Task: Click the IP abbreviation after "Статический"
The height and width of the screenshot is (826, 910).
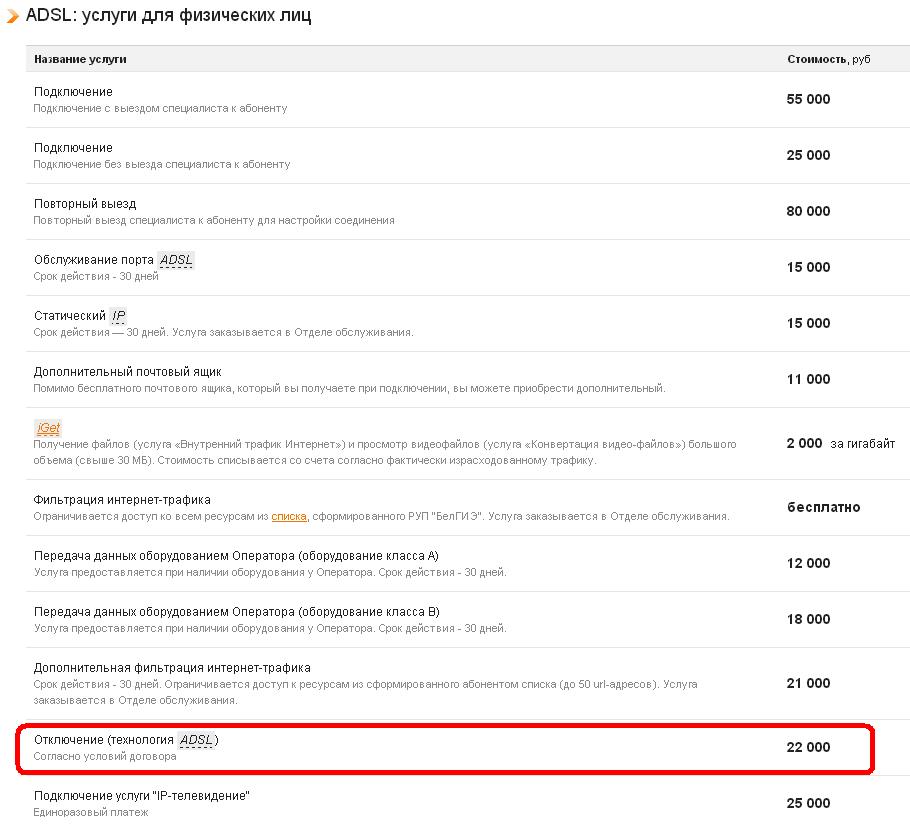Action: point(118,316)
